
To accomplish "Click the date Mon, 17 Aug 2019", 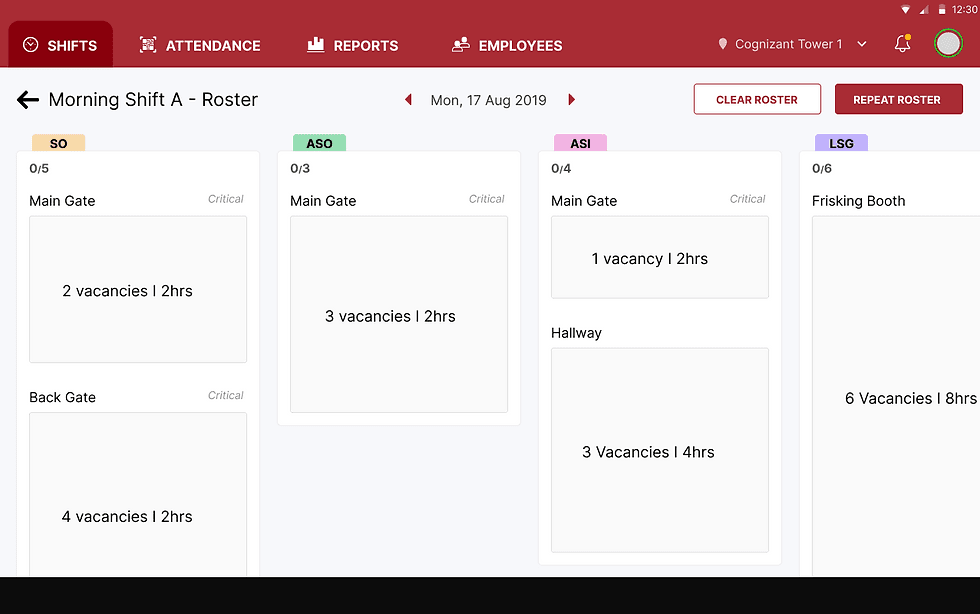I will coord(488,100).
